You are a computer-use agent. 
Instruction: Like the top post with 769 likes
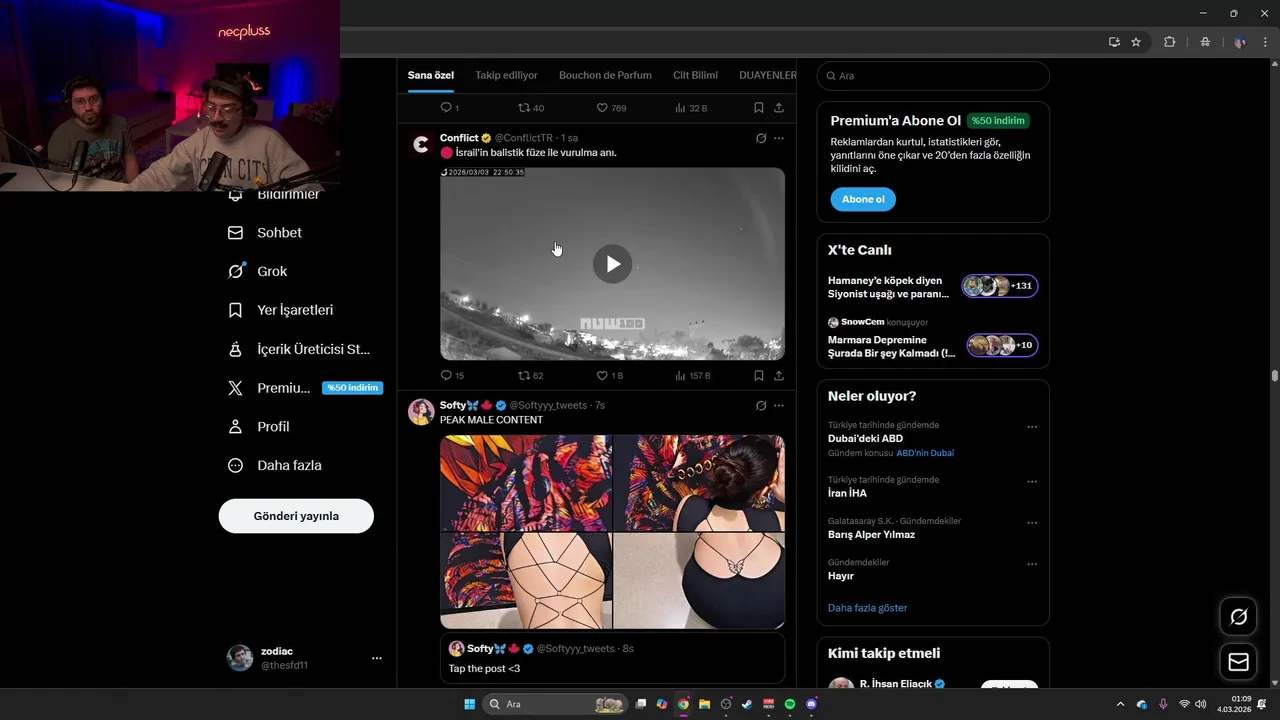611,108
